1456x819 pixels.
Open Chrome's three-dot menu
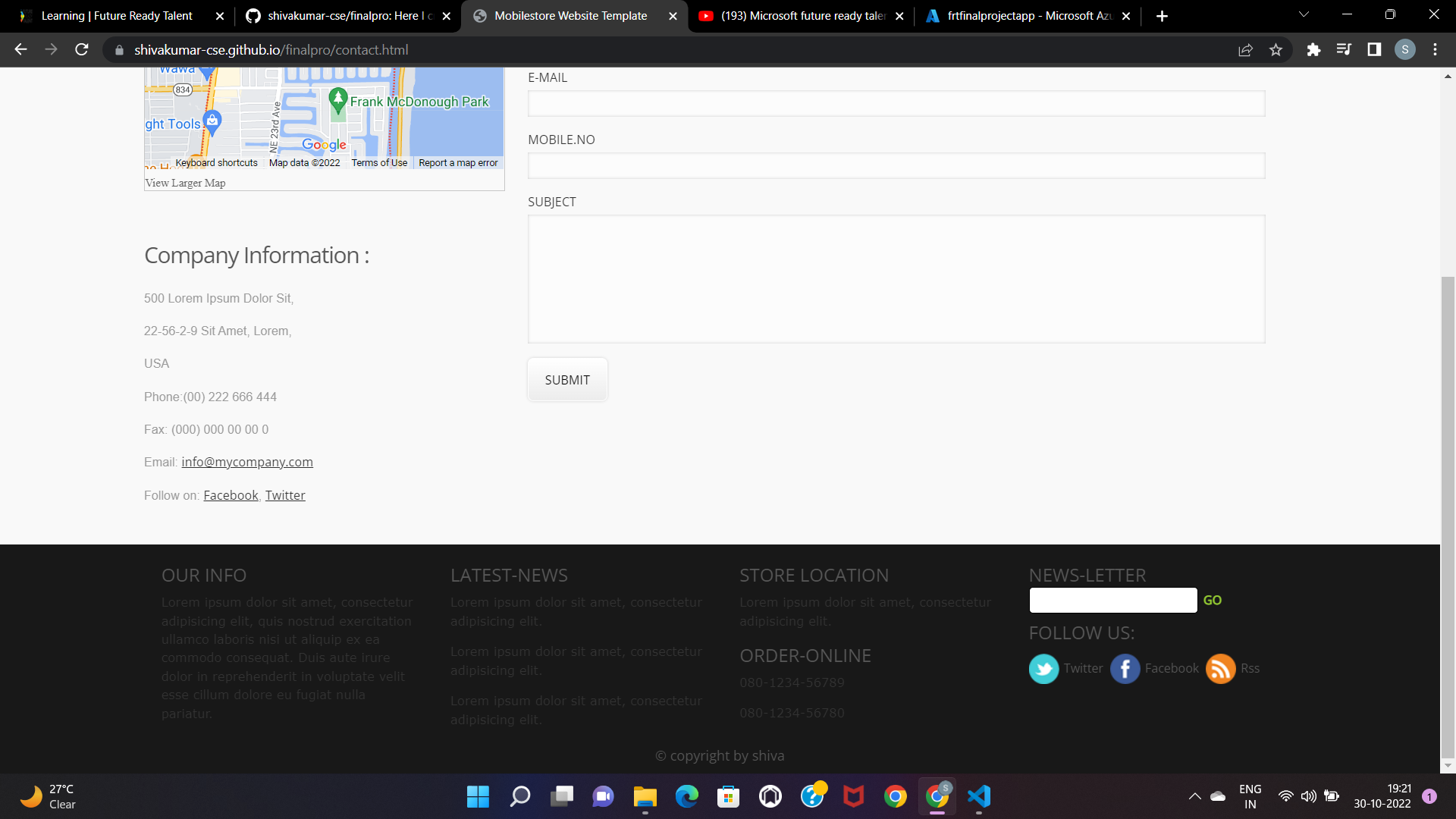pos(1435,49)
